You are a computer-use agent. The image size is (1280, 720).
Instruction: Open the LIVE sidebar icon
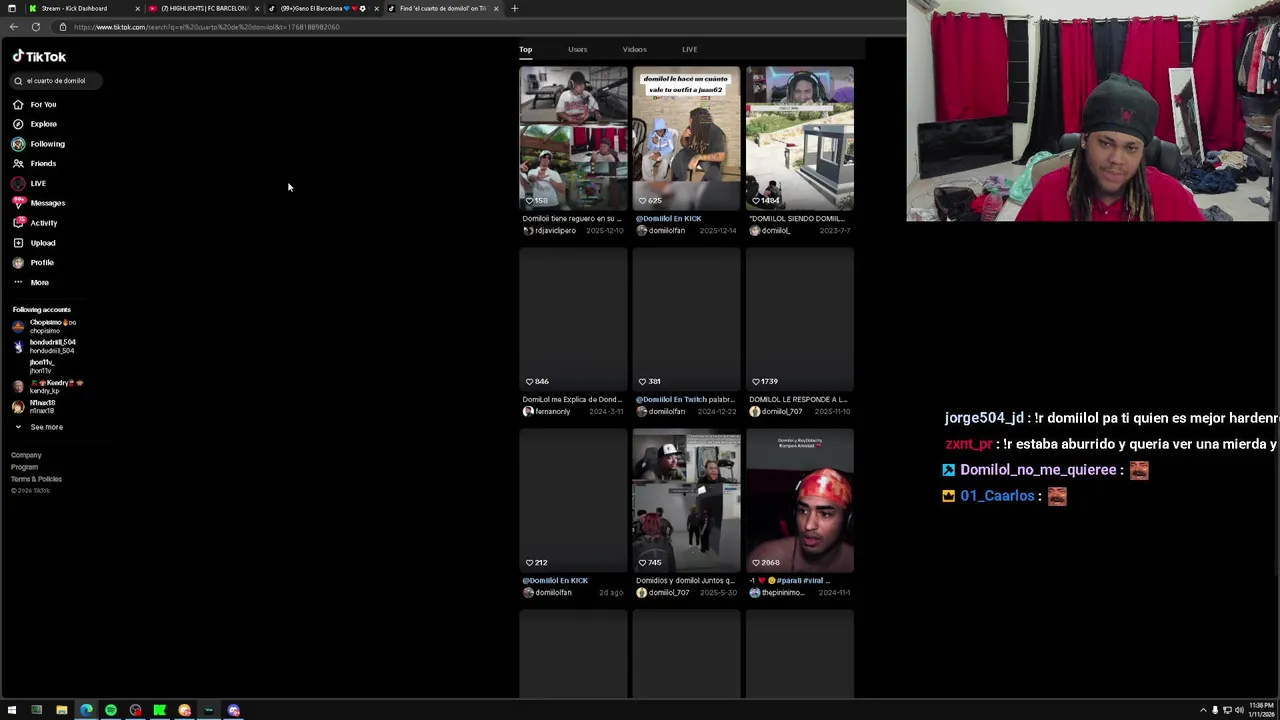click(18, 183)
